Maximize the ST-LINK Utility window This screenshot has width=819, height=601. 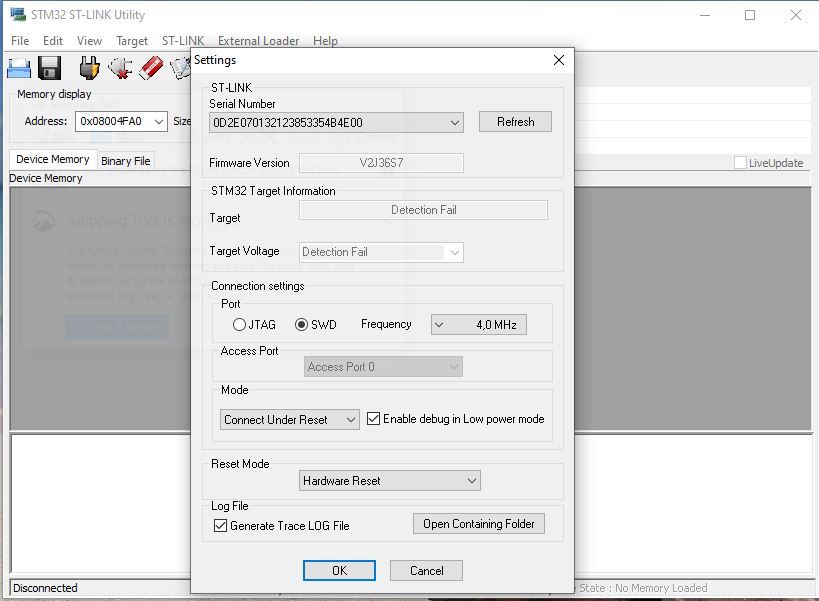point(750,15)
